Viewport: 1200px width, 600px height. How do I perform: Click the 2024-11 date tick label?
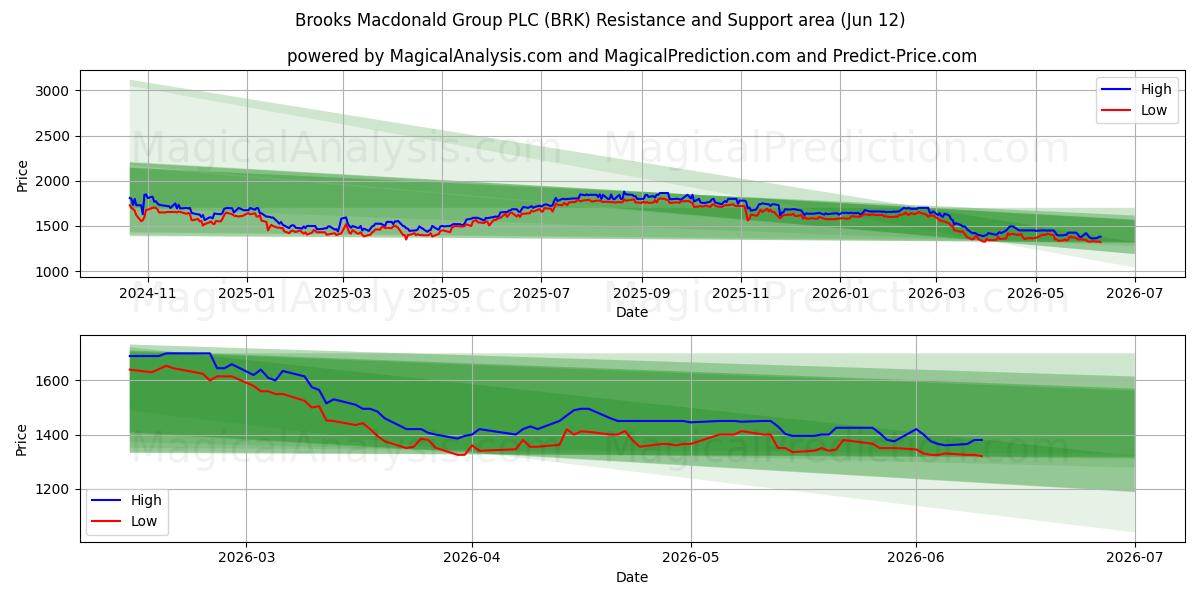[148, 294]
